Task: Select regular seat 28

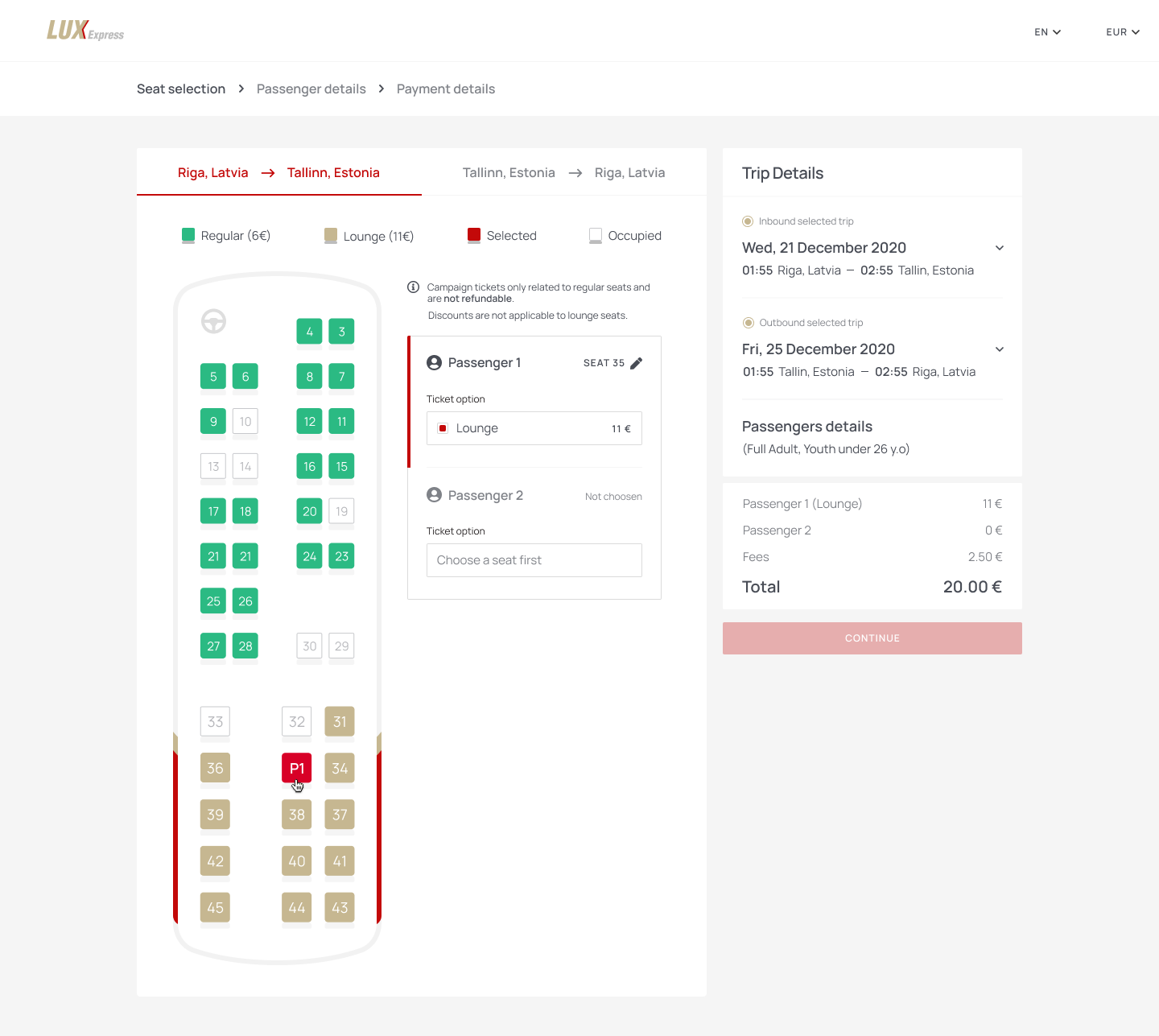Action: [245, 646]
